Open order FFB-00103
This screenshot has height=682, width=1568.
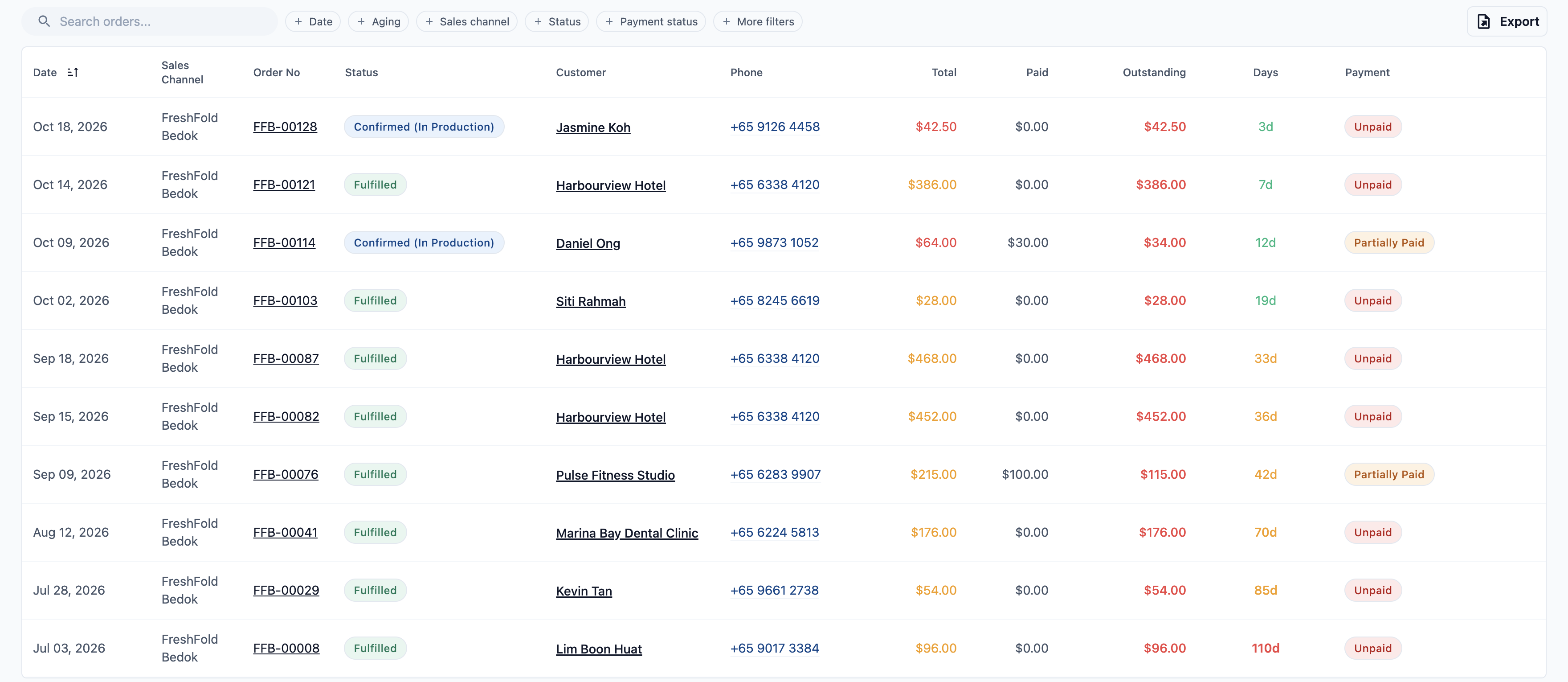click(x=285, y=300)
